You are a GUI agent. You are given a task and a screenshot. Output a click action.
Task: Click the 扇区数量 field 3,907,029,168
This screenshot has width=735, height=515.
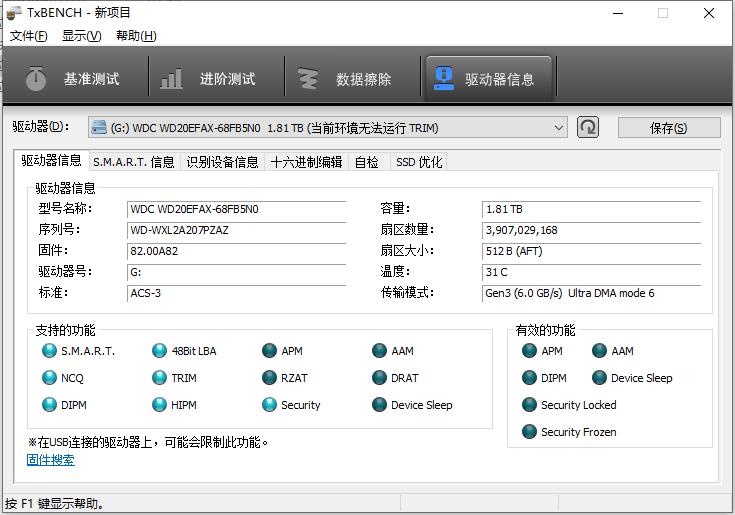592,231
